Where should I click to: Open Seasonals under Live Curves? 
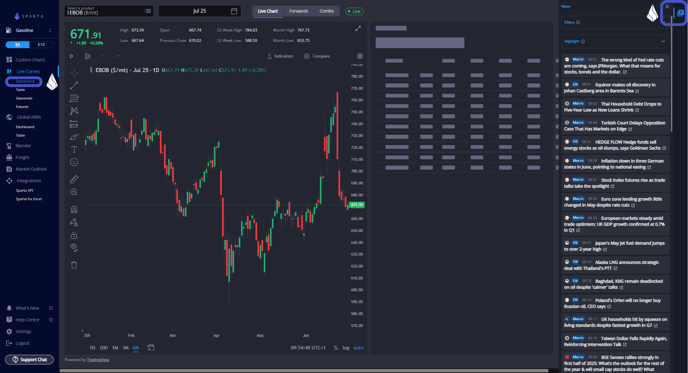click(x=24, y=98)
